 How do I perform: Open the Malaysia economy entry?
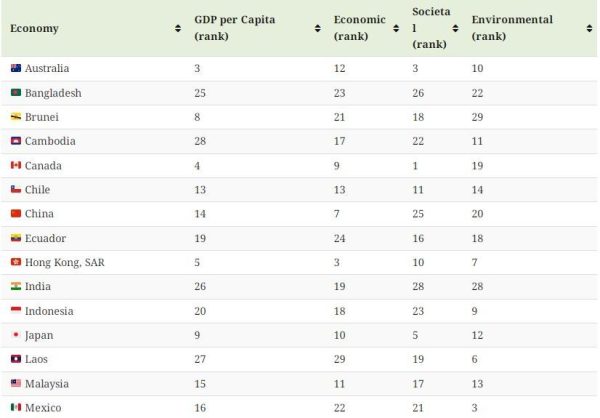[x=47, y=384]
